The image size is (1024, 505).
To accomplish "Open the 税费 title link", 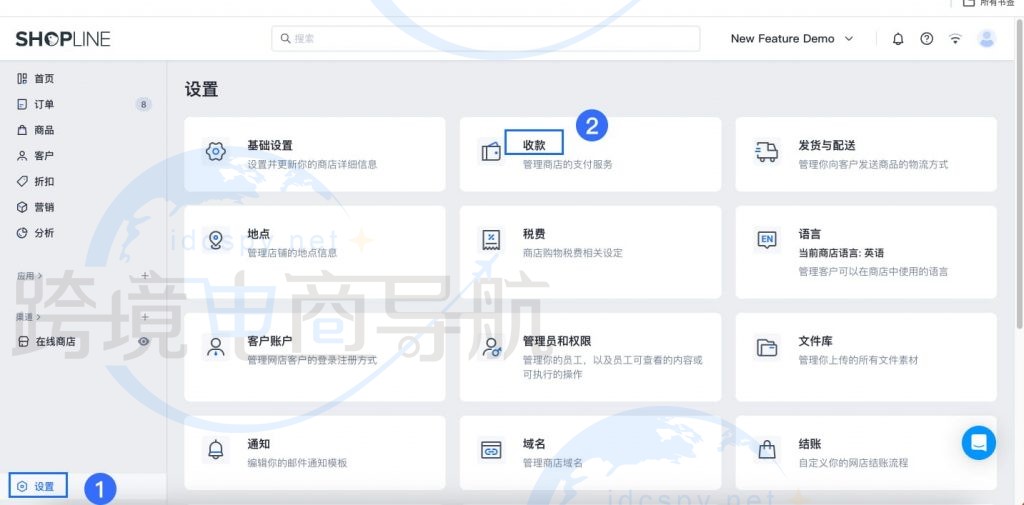I will point(534,234).
